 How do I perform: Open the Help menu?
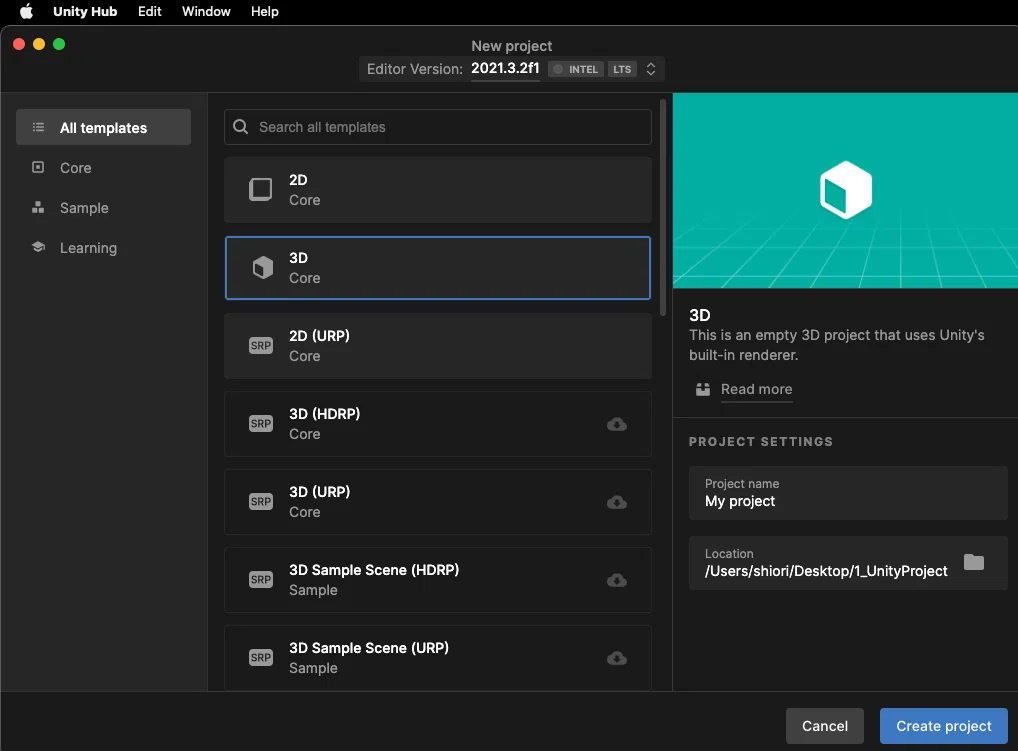[x=265, y=12]
